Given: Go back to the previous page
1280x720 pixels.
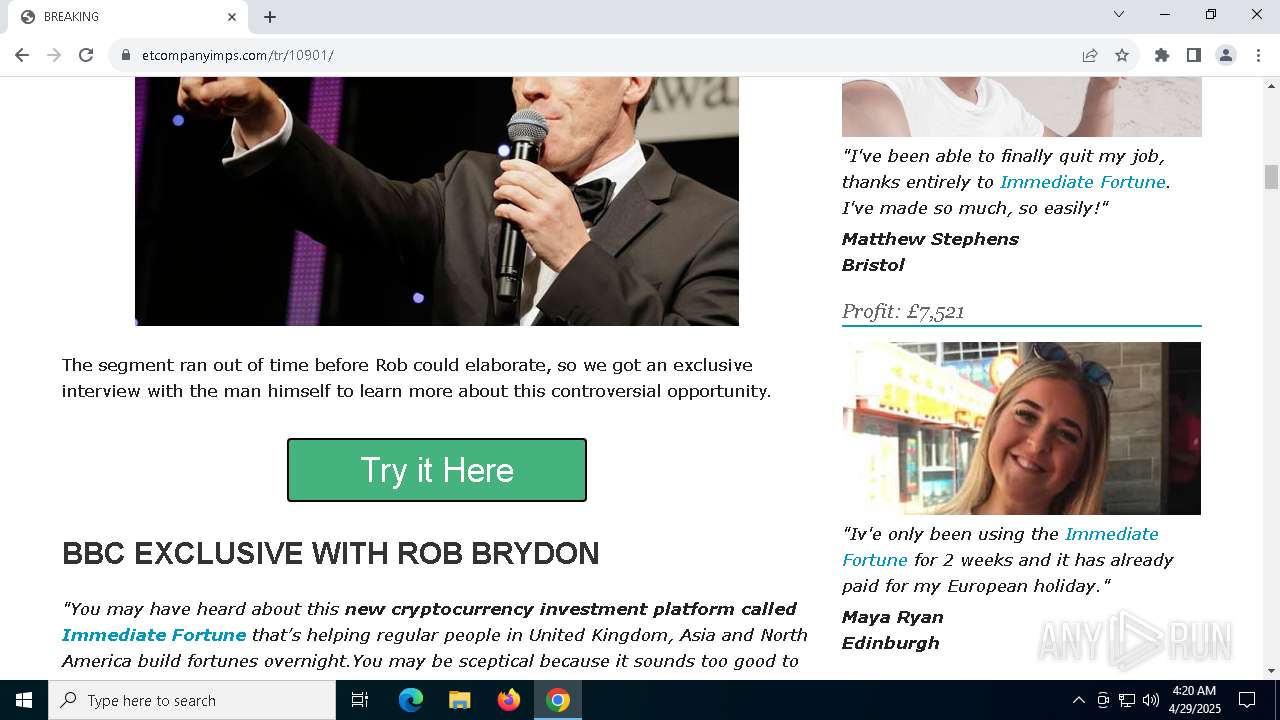Looking at the screenshot, I should (x=22, y=55).
